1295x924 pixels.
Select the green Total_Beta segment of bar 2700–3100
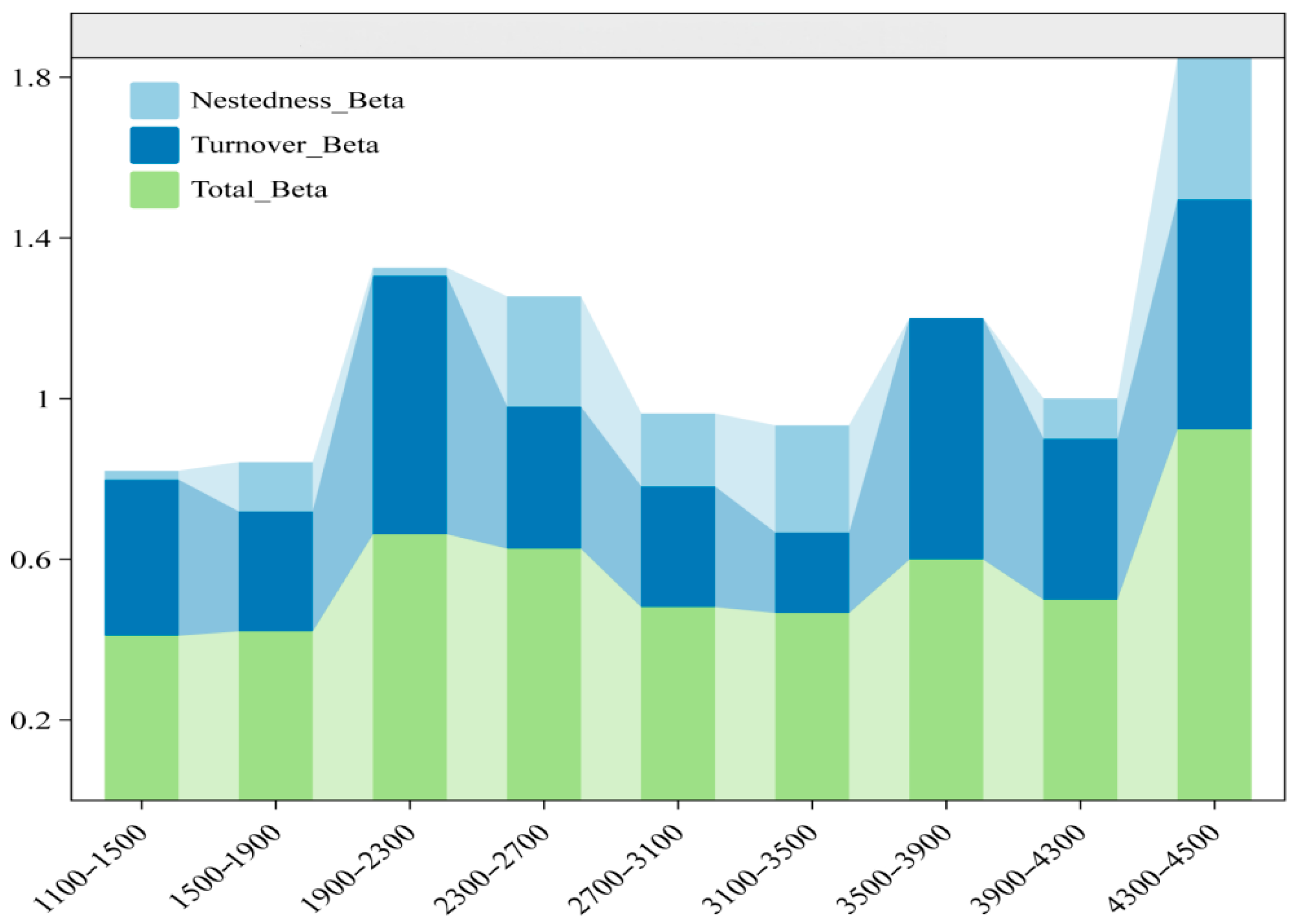click(678, 704)
